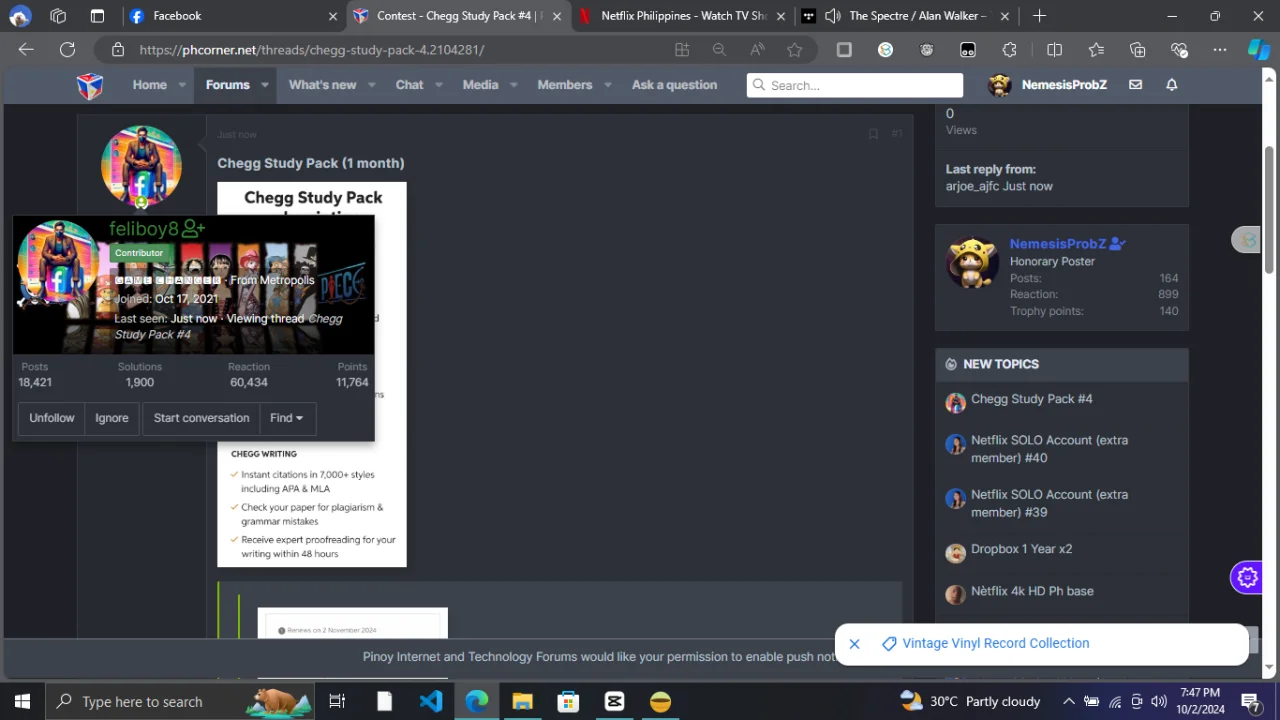Show hidden system tray icons
The height and width of the screenshot is (720, 1280).
(x=1068, y=701)
